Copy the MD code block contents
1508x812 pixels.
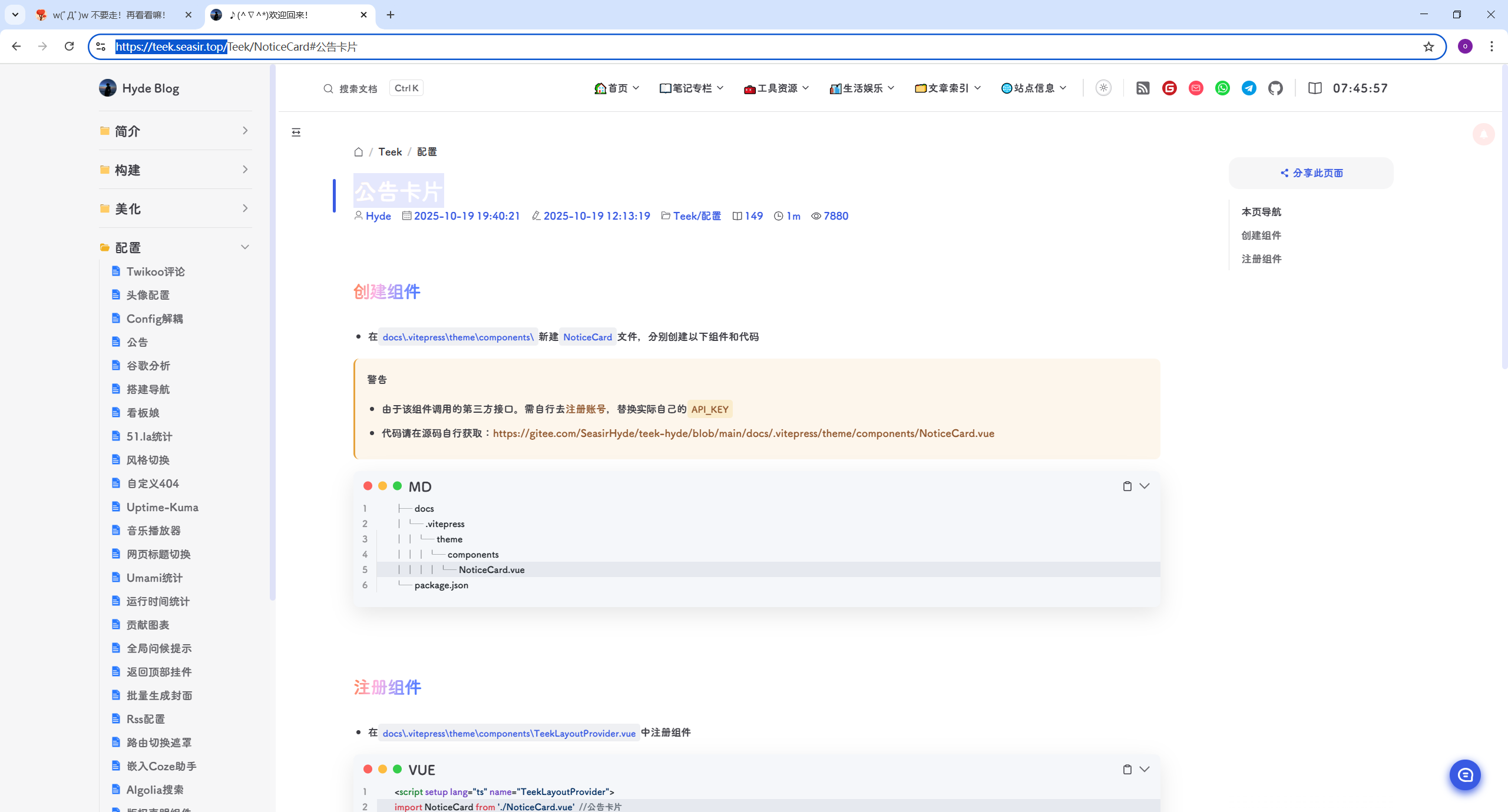click(1127, 486)
